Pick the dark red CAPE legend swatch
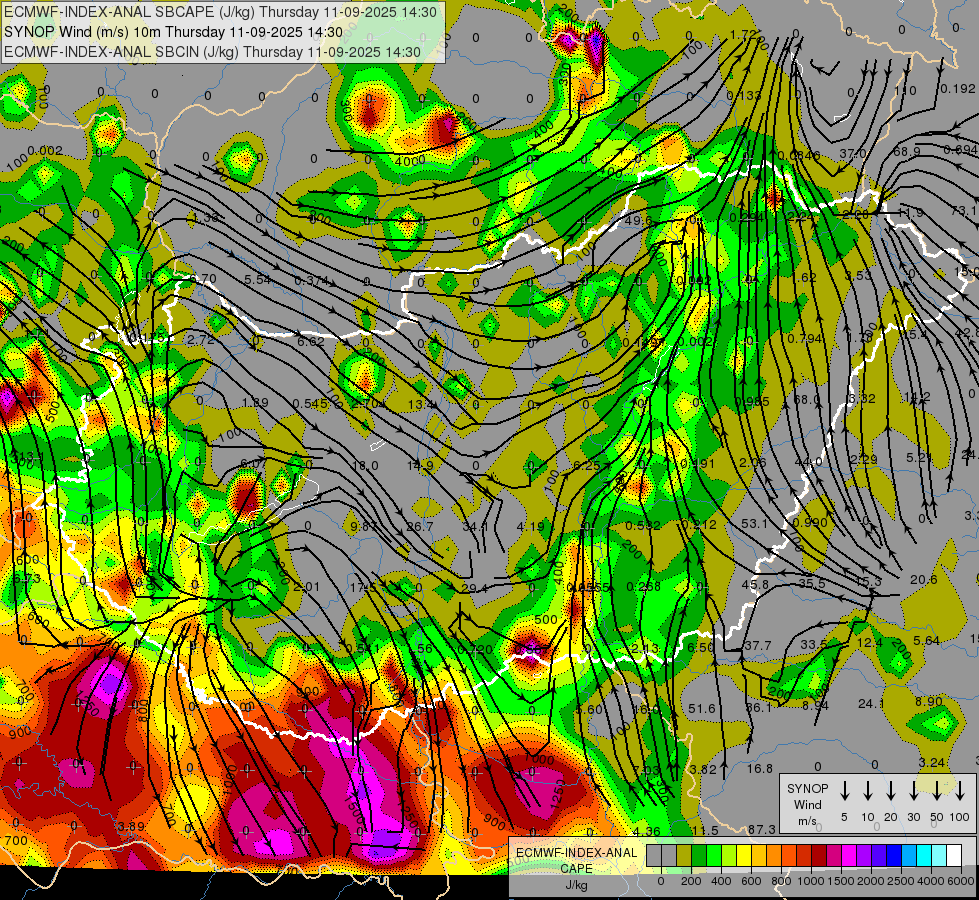The width and height of the screenshot is (979, 900). (x=819, y=855)
